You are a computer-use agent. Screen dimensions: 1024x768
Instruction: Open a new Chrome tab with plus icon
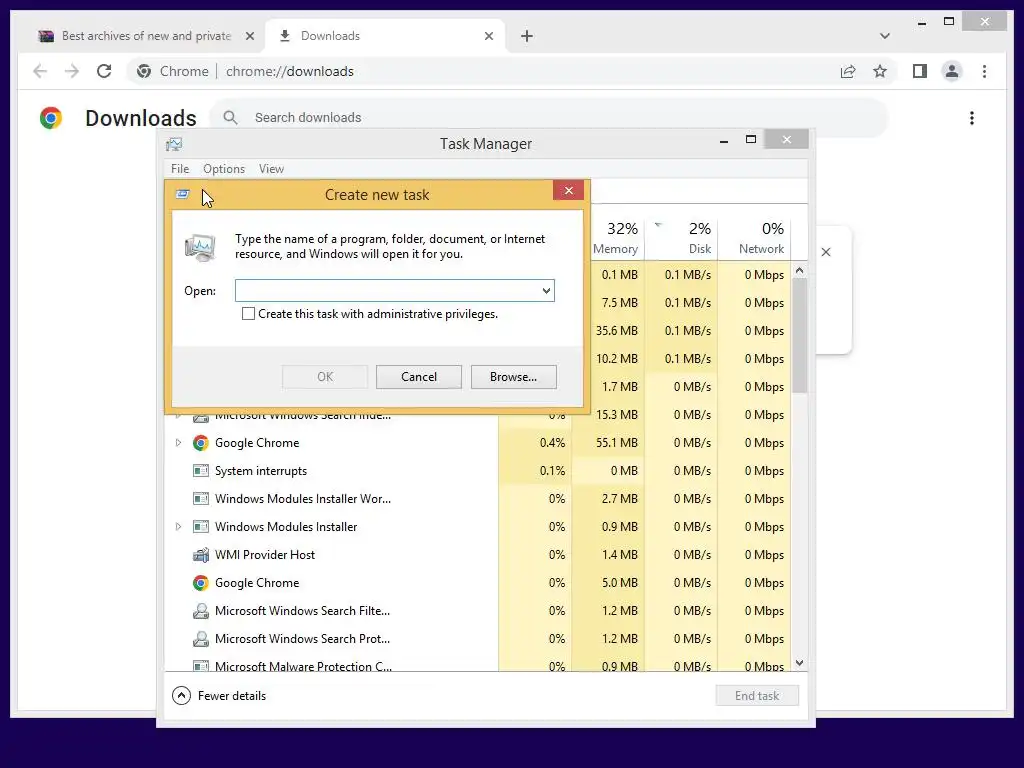[x=526, y=36]
